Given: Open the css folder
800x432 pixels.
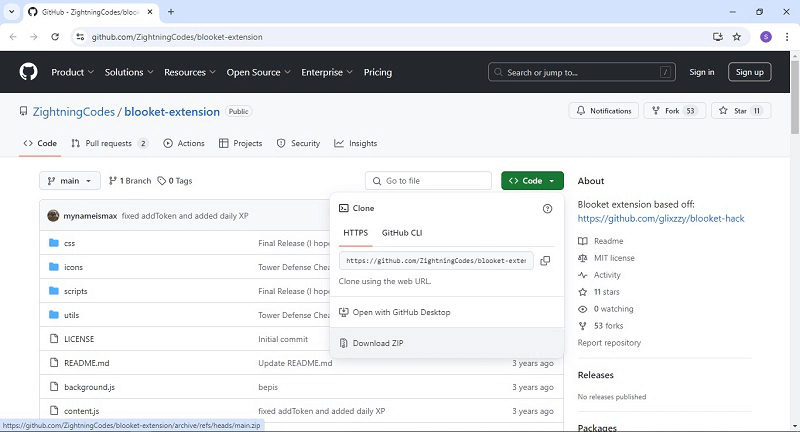Looking at the screenshot, I should pos(69,243).
